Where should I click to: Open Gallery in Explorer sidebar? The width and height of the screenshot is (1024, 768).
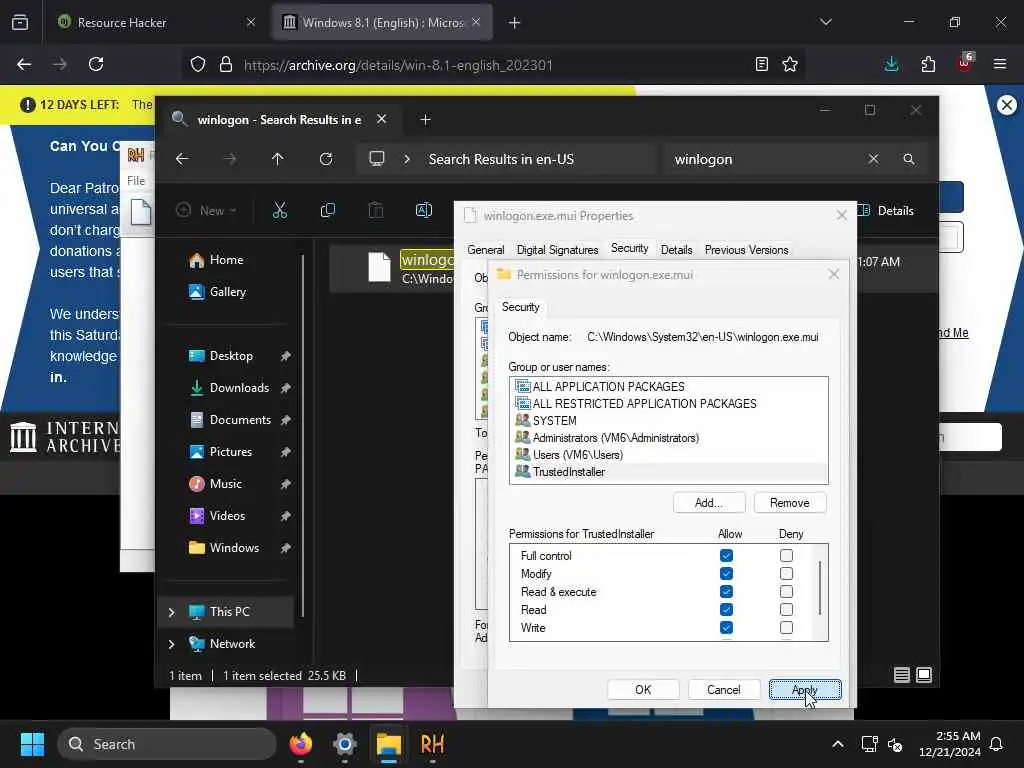click(x=227, y=292)
